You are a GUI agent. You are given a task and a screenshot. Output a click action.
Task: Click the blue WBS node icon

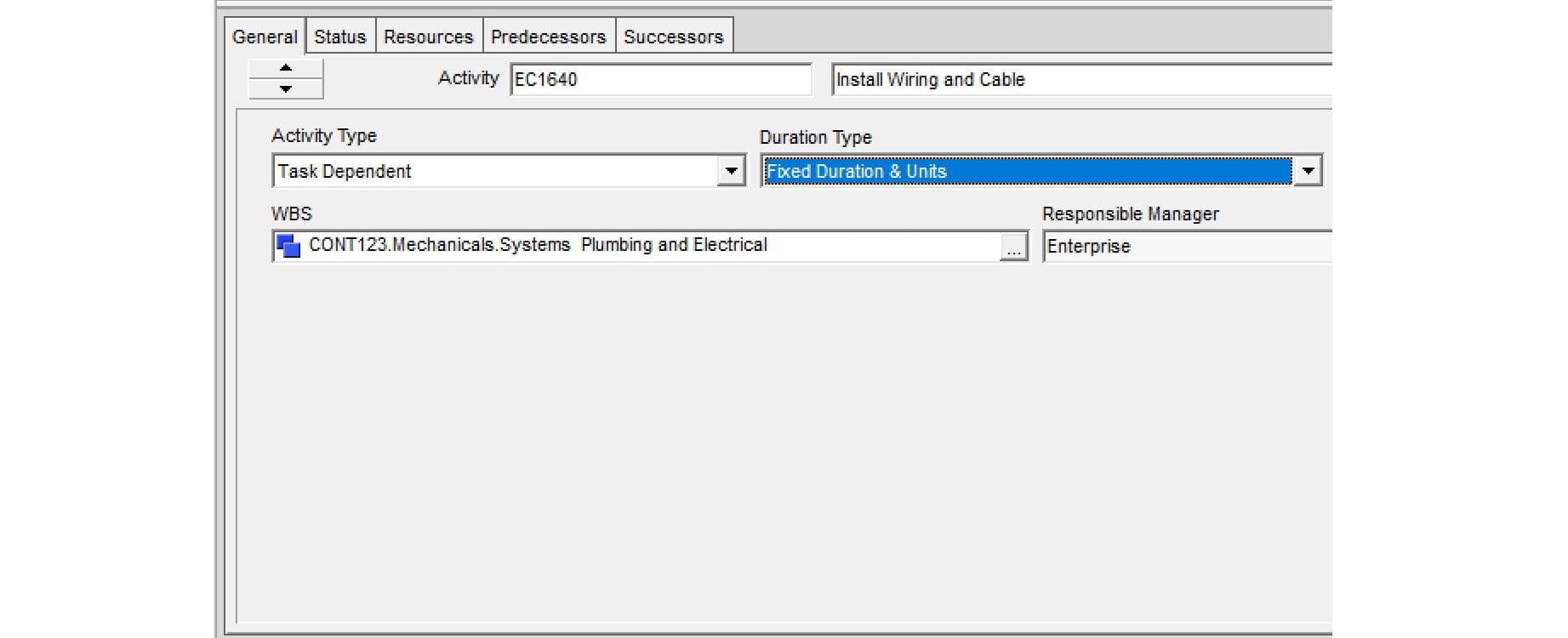[288, 246]
